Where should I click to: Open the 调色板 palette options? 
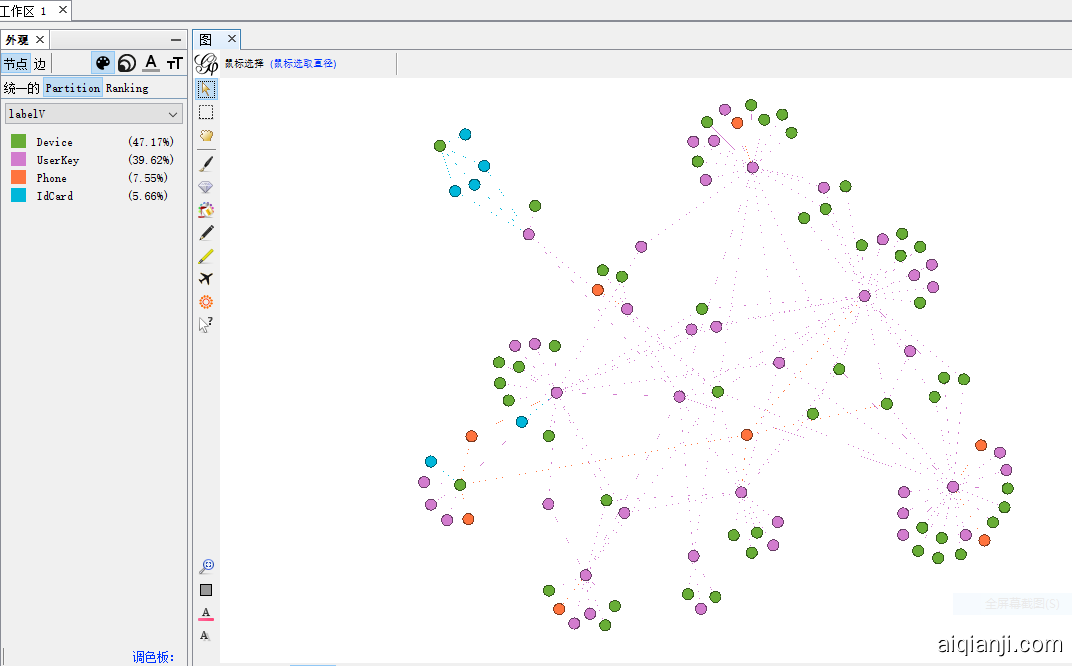click(153, 657)
